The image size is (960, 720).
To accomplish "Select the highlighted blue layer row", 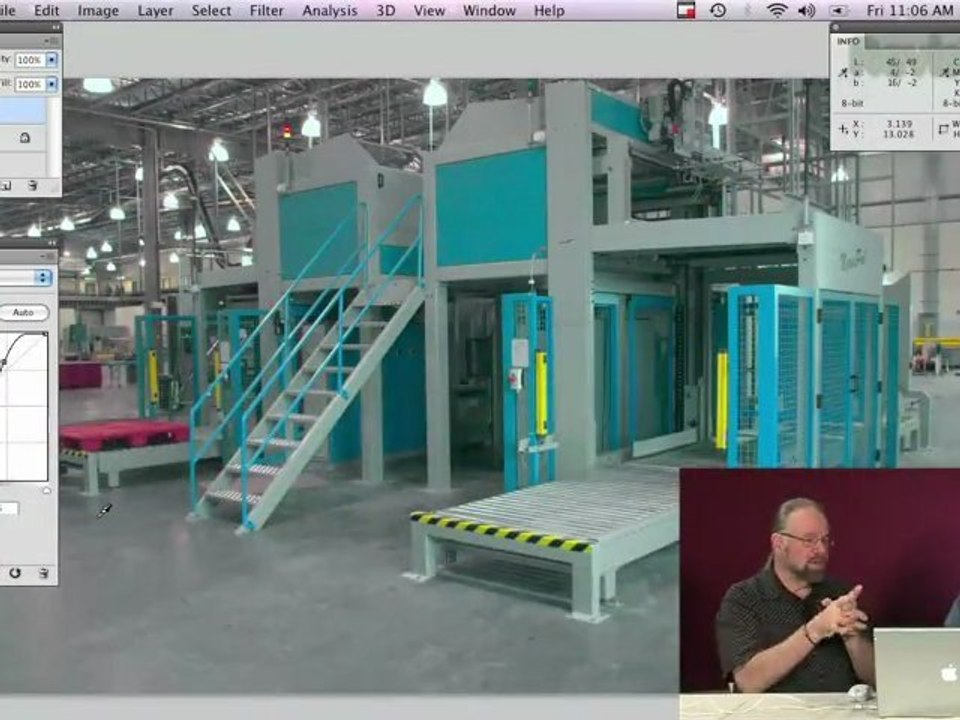I will [x=23, y=111].
